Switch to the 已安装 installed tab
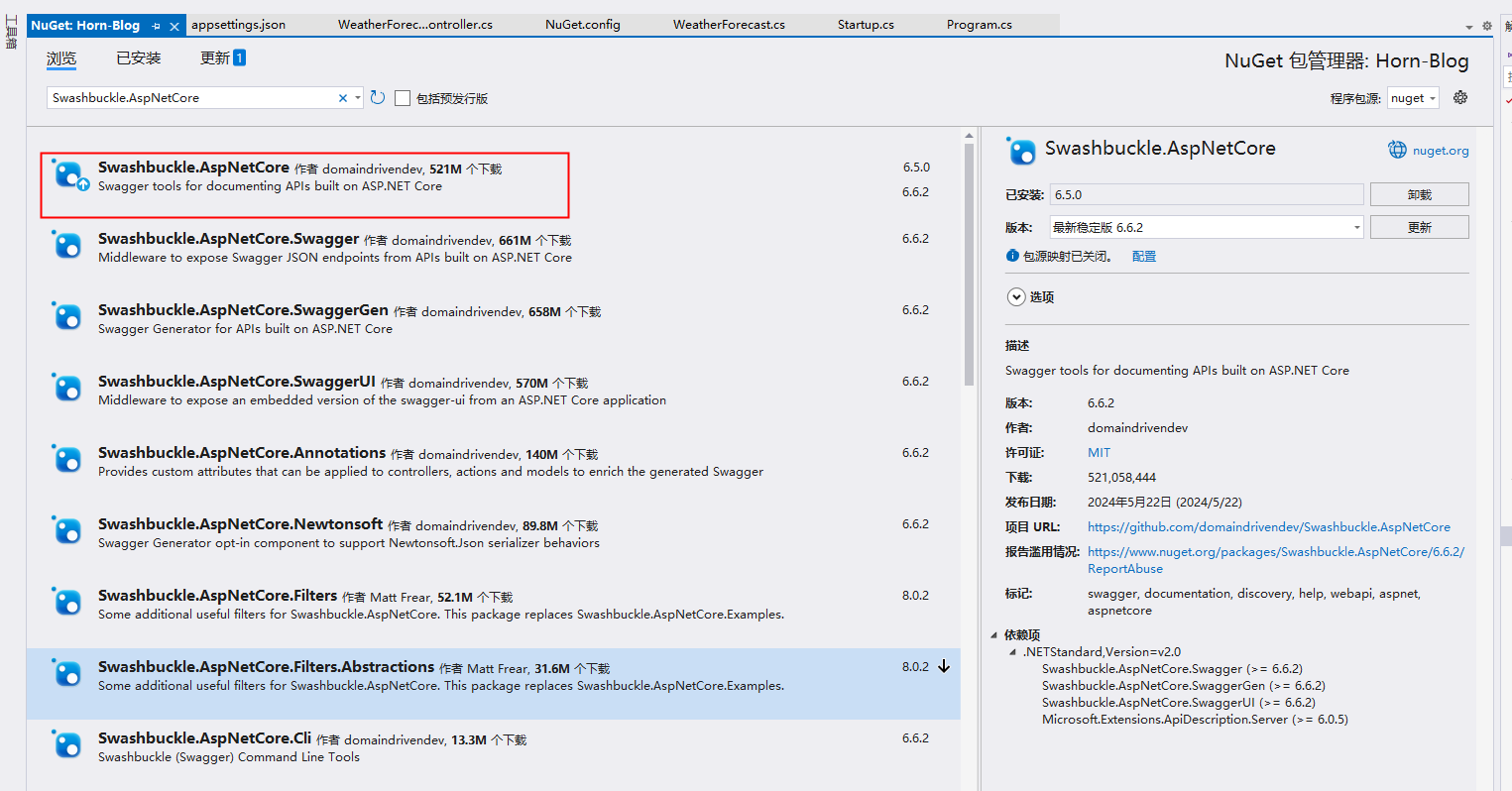This screenshot has height=791, width=1512. point(139,58)
